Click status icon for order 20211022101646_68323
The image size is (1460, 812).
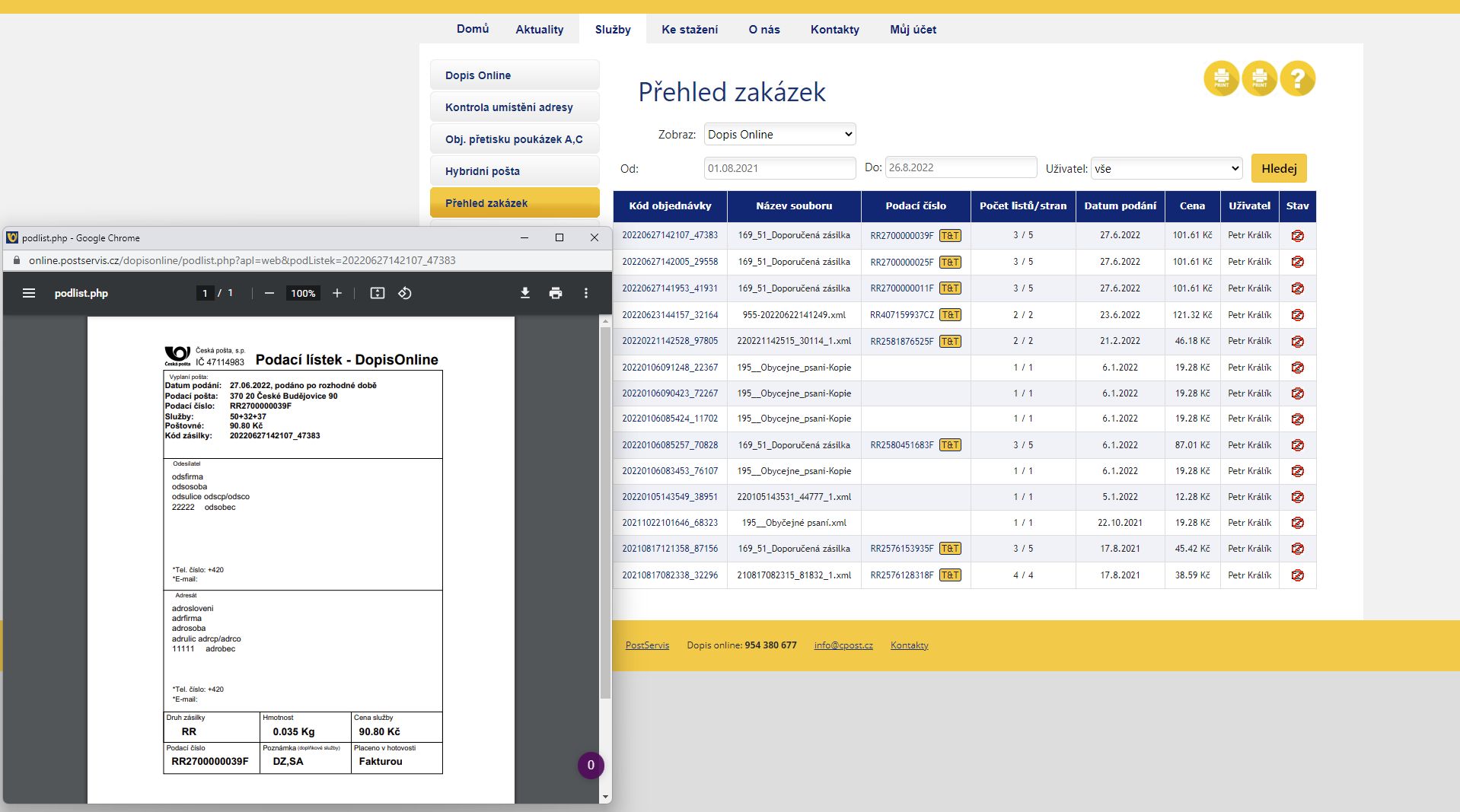pyautogui.click(x=1298, y=523)
